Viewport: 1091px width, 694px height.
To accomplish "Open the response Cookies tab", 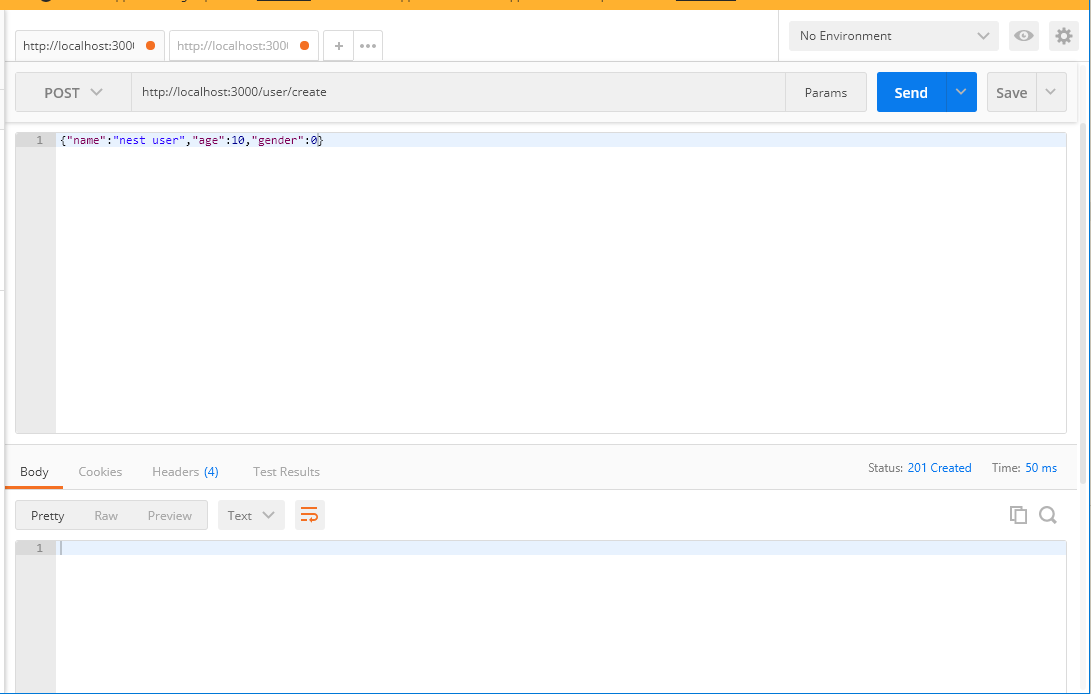I will (100, 472).
